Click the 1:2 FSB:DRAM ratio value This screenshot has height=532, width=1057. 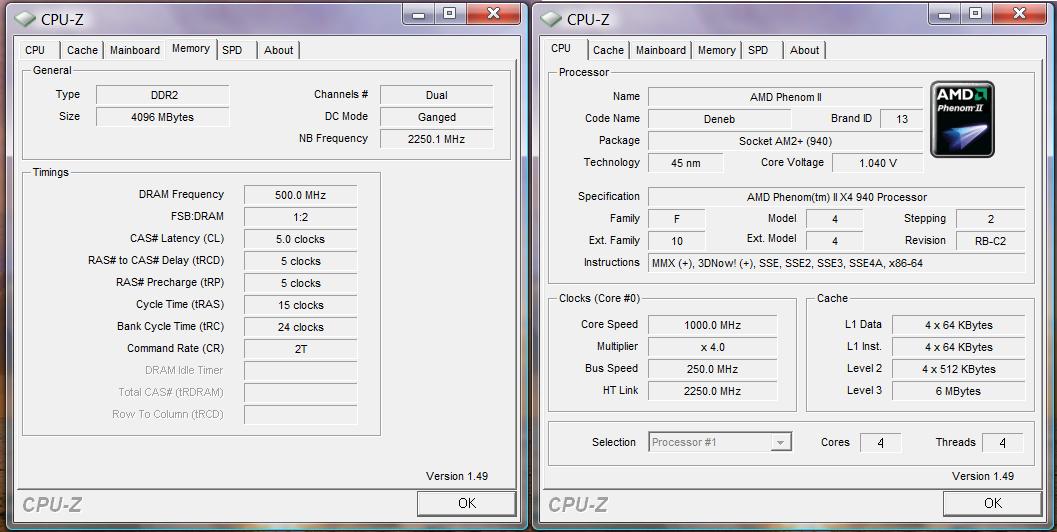(x=301, y=217)
